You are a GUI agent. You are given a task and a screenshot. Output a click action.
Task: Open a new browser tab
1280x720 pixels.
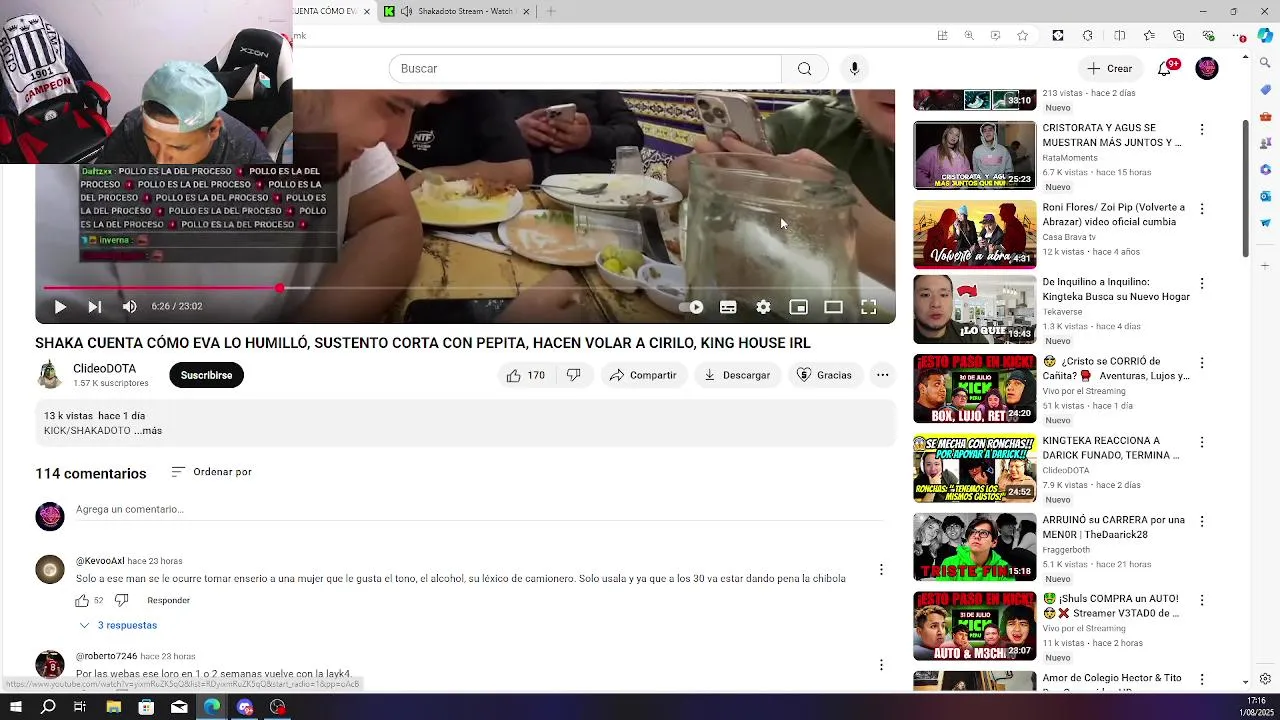[551, 11]
